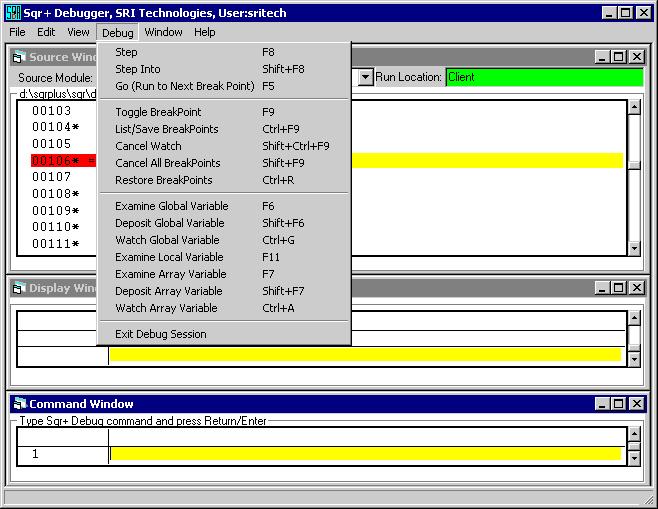Select Step from the Debug menu
Viewport: 658px width, 509px height.
(x=127, y=52)
